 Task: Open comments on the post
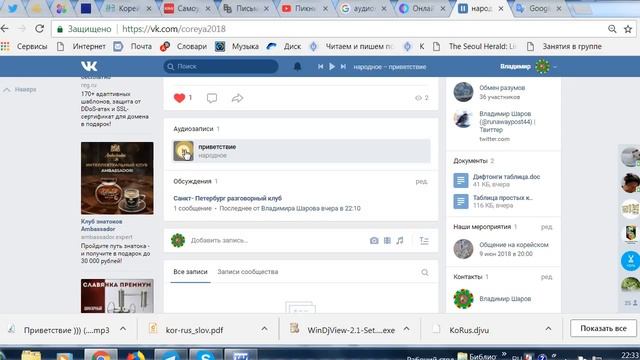[x=212, y=98]
